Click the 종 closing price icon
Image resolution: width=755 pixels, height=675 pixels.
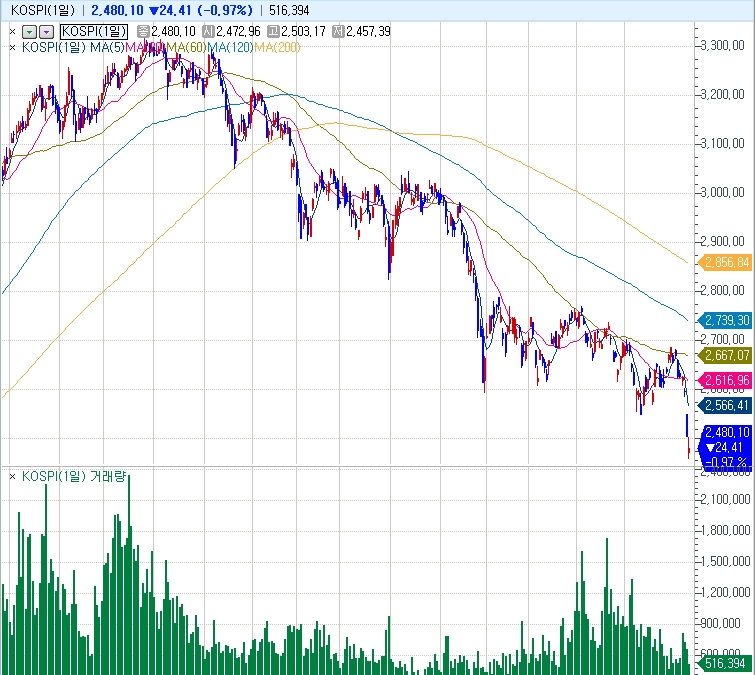point(143,32)
